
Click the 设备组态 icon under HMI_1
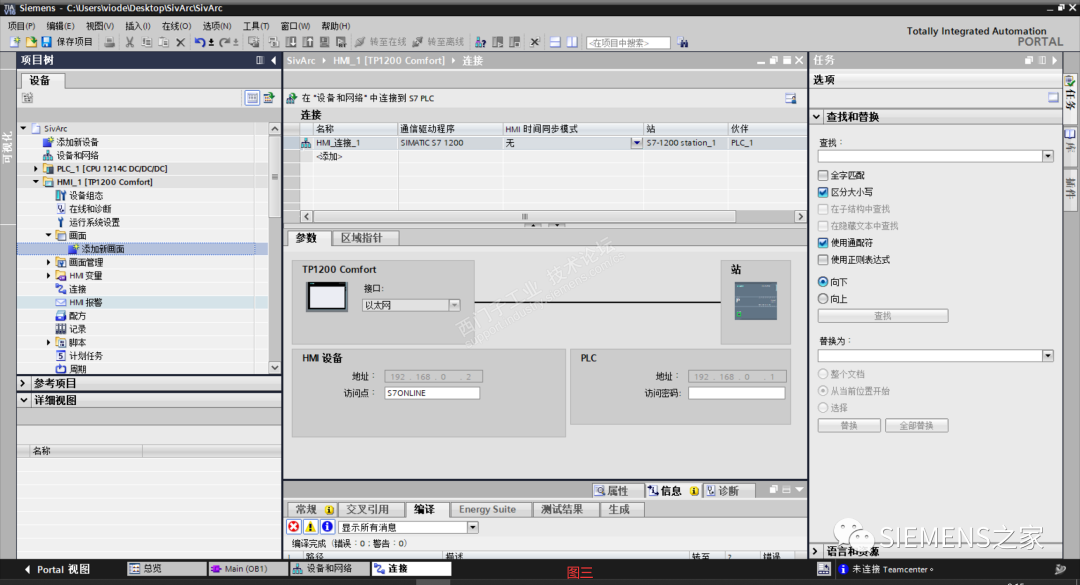(62, 195)
